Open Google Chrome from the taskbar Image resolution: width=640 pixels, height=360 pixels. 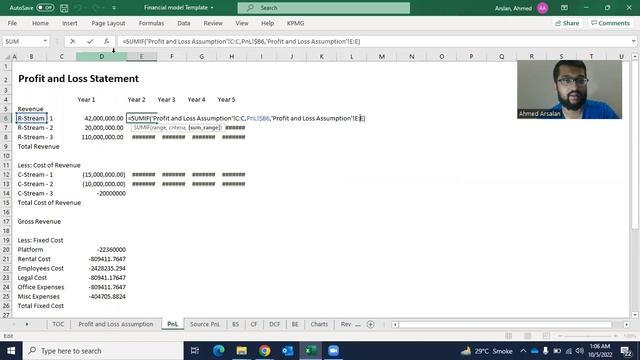[x=264, y=351]
